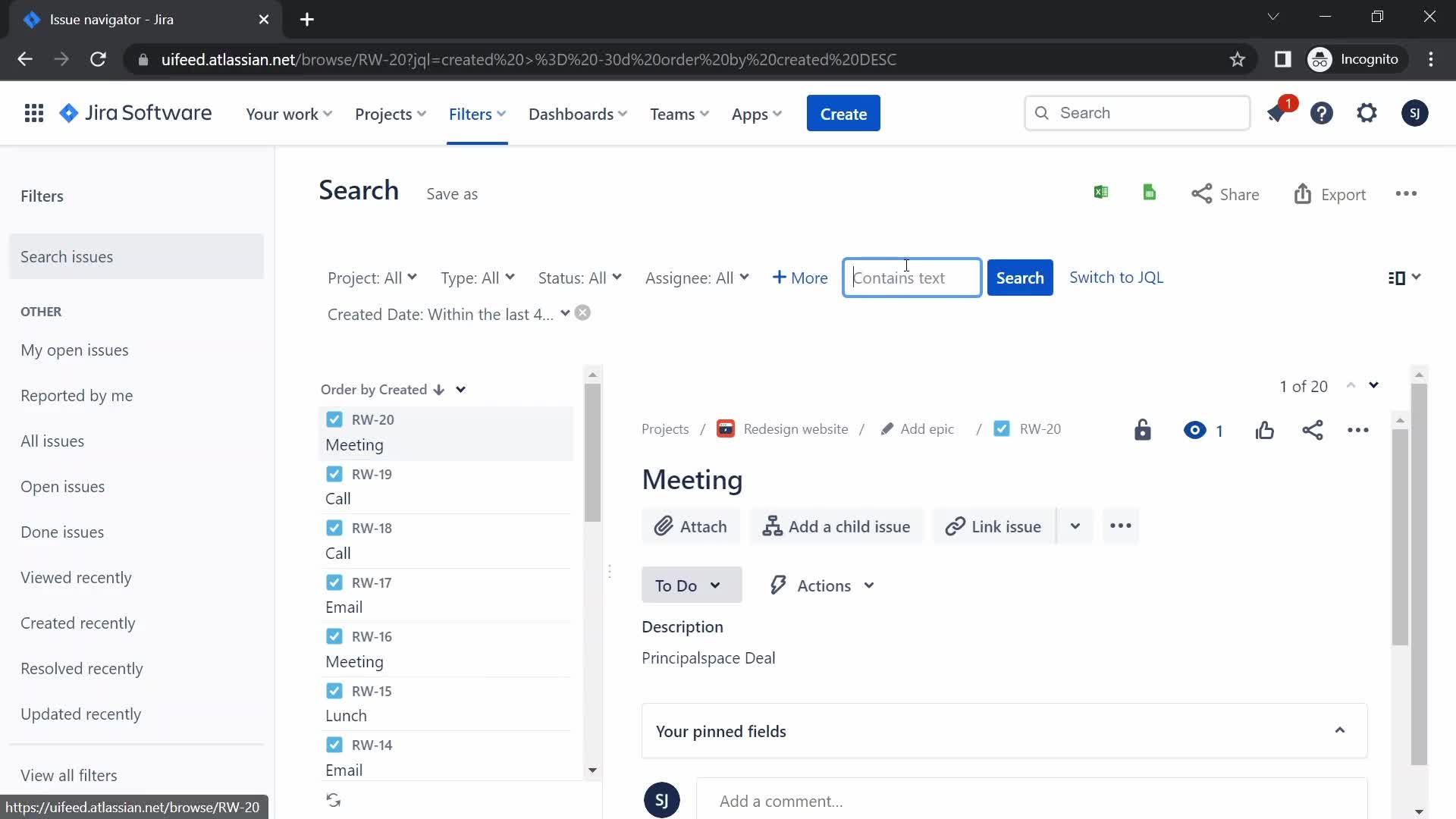Open the Help question mark icon
The width and height of the screenshot is (1456, 819).
coord(1322,113)
